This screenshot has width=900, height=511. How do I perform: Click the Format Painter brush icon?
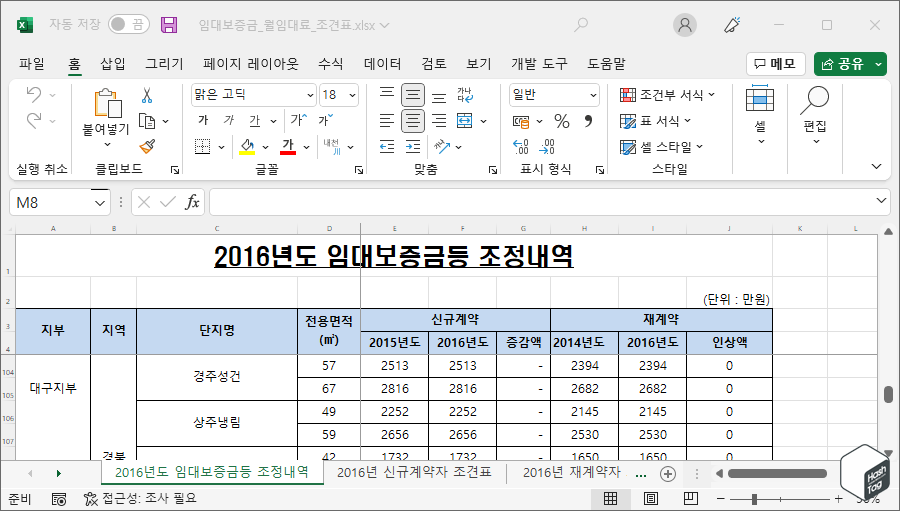148,146
